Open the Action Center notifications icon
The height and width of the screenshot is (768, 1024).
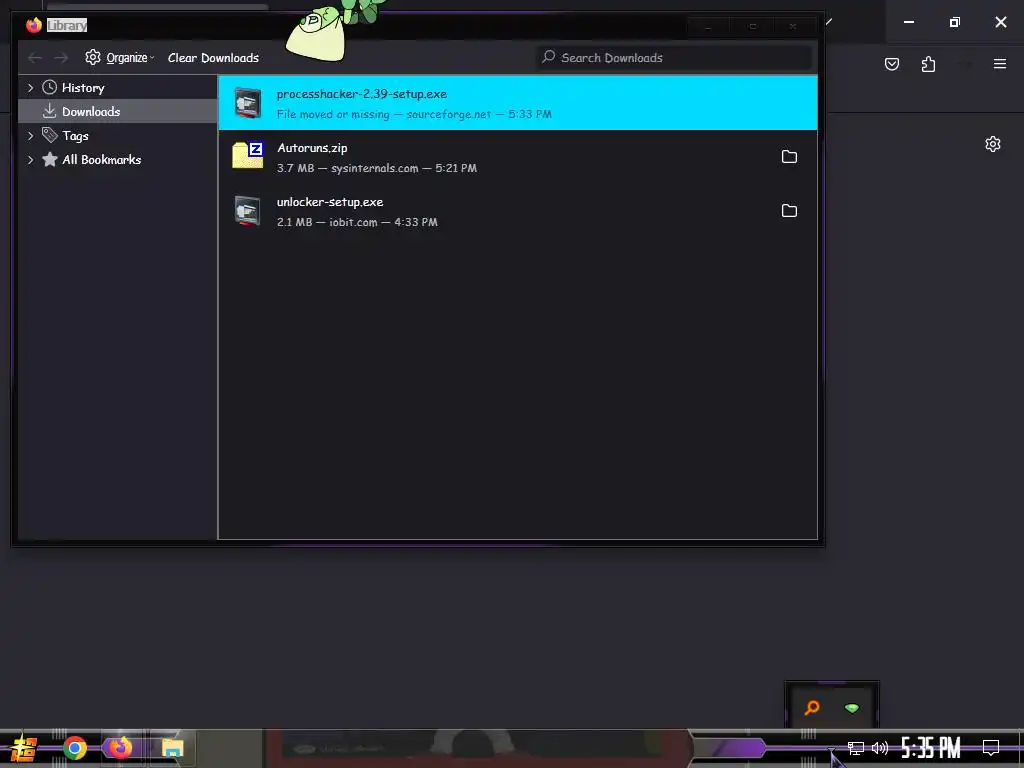(991, 747)
